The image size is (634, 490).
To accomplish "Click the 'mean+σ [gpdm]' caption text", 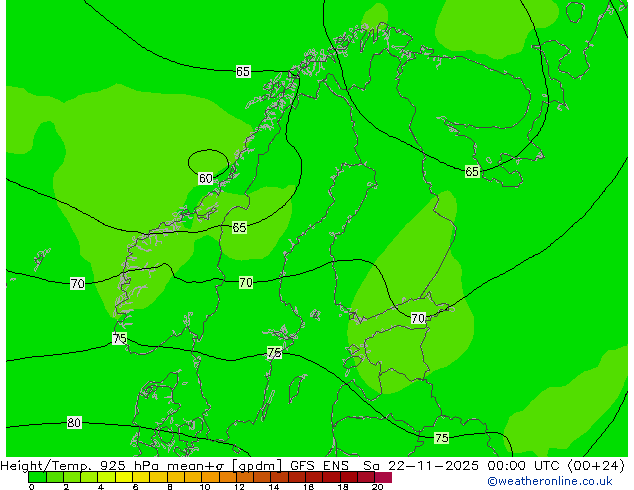I will [224, 466].
